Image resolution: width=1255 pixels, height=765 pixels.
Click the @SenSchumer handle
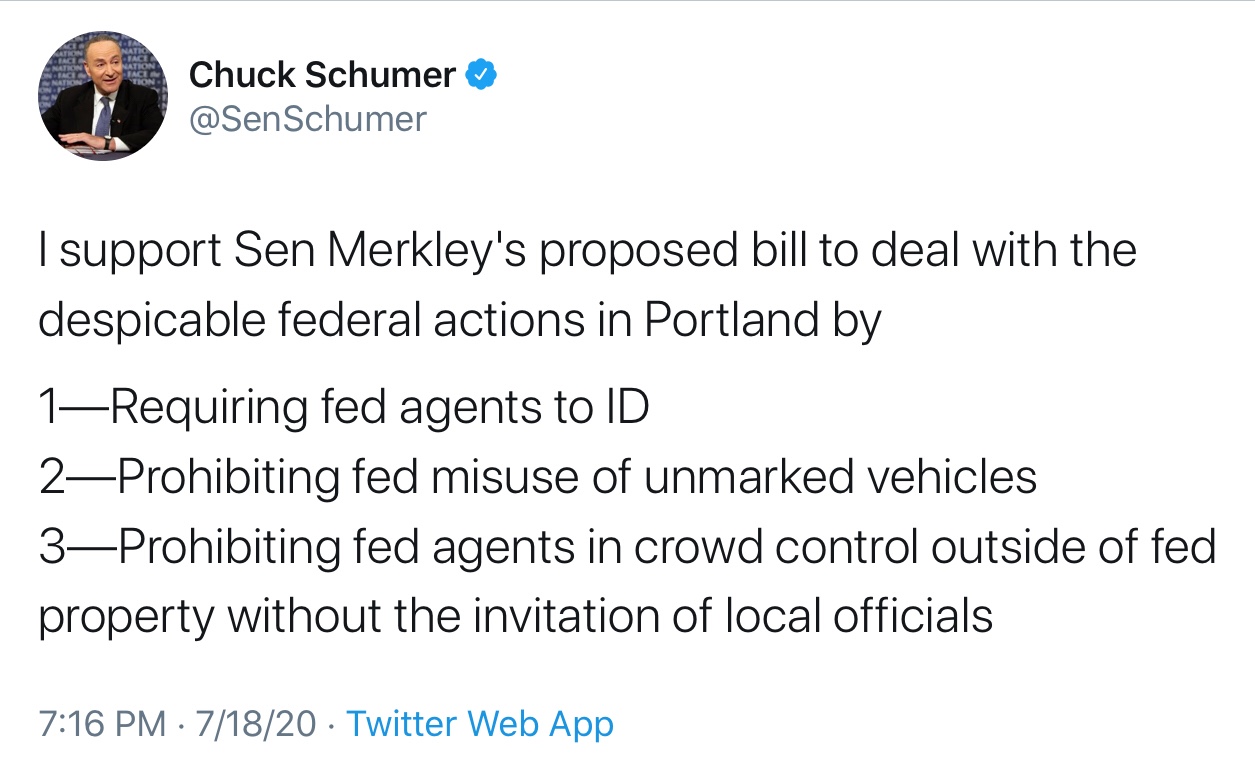pos(308,119)
